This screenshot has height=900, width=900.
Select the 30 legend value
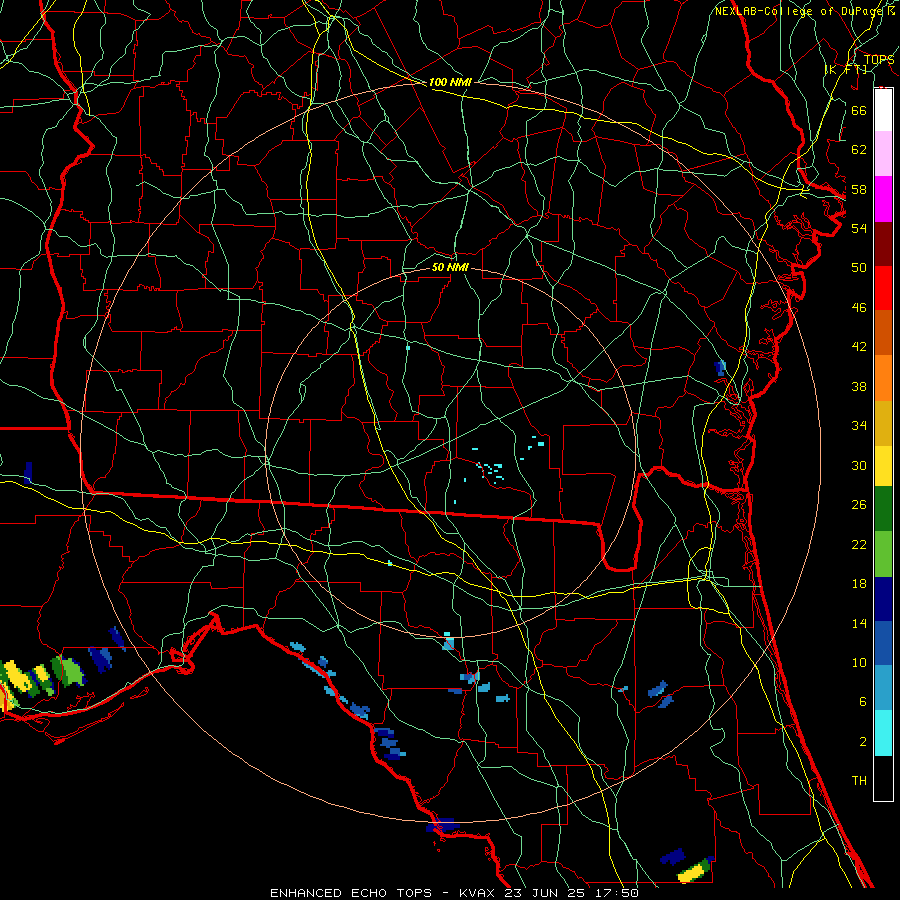[859, 465]
